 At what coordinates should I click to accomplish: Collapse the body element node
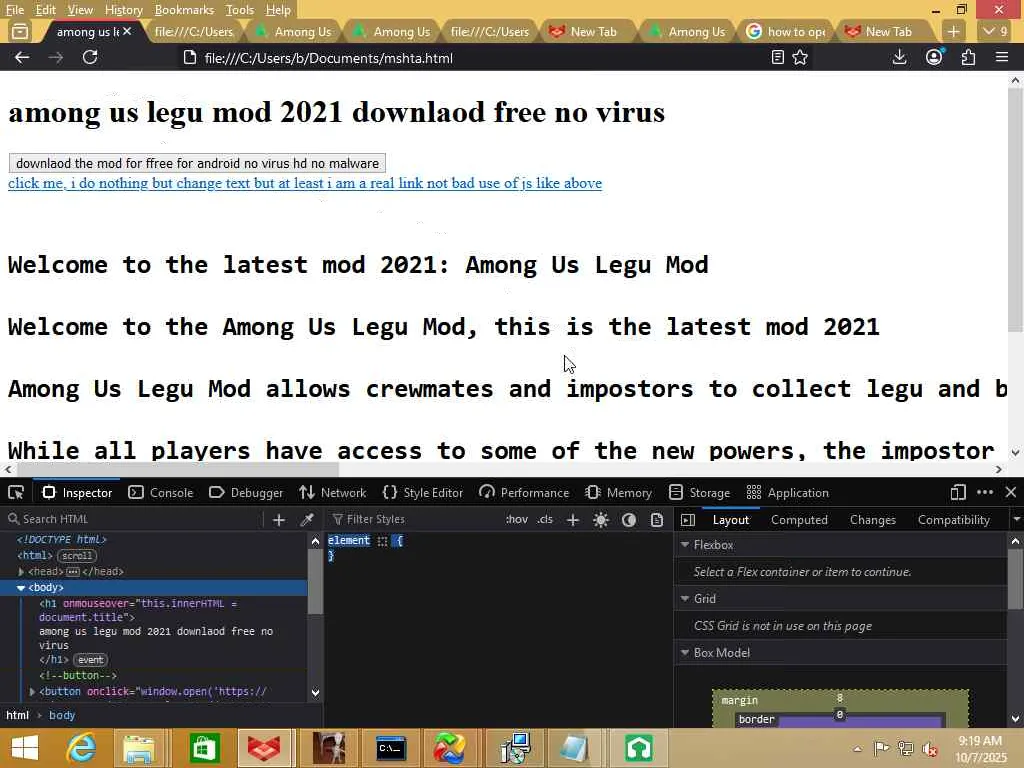[x=21, y=588]
